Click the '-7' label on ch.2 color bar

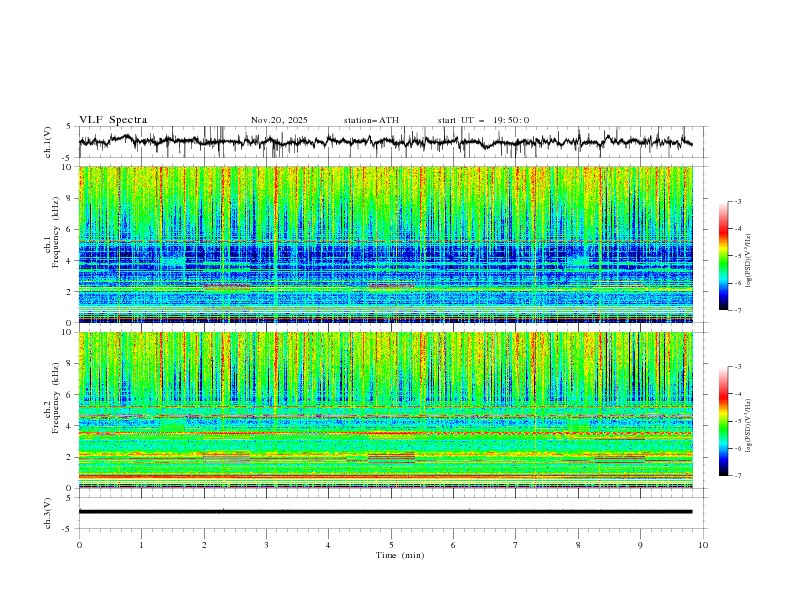tap(737, 476)
